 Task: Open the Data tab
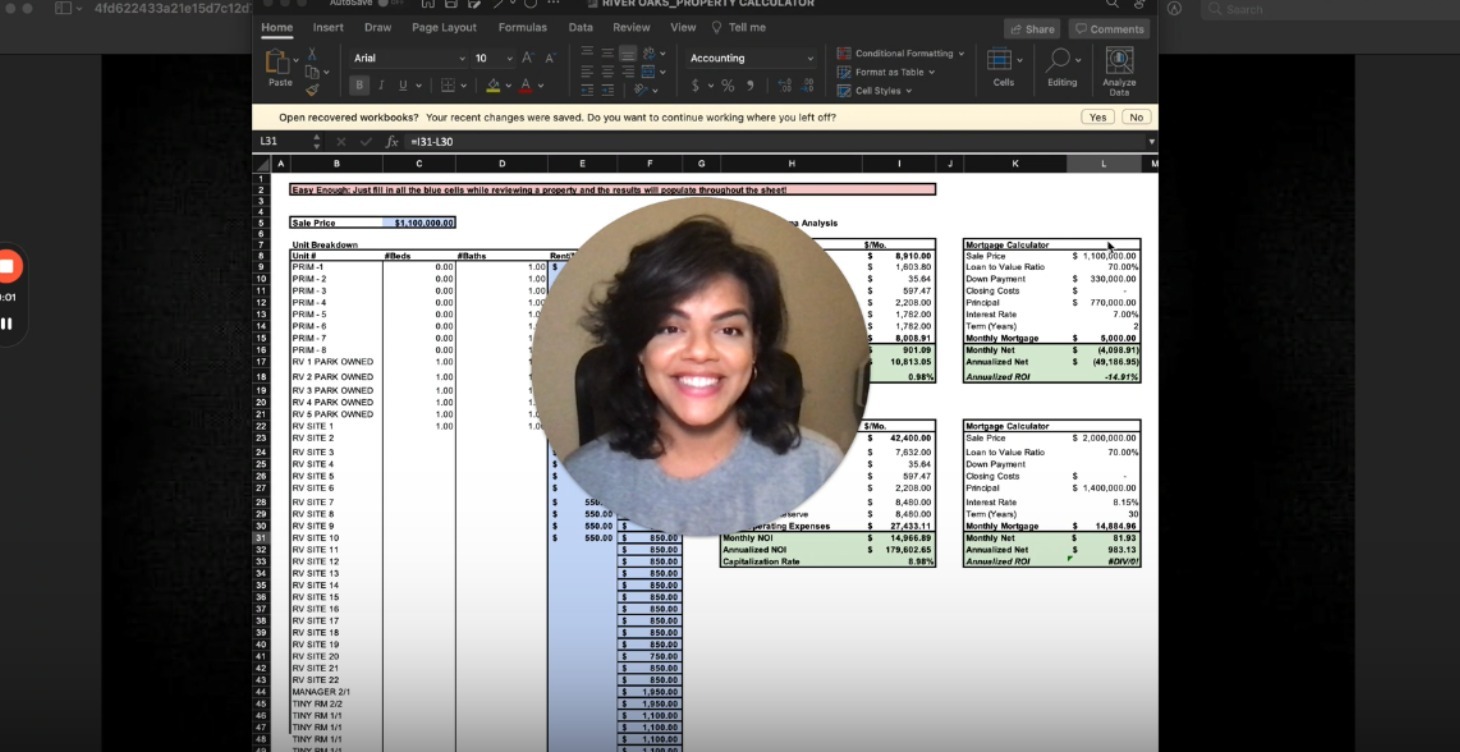[581, 27]
